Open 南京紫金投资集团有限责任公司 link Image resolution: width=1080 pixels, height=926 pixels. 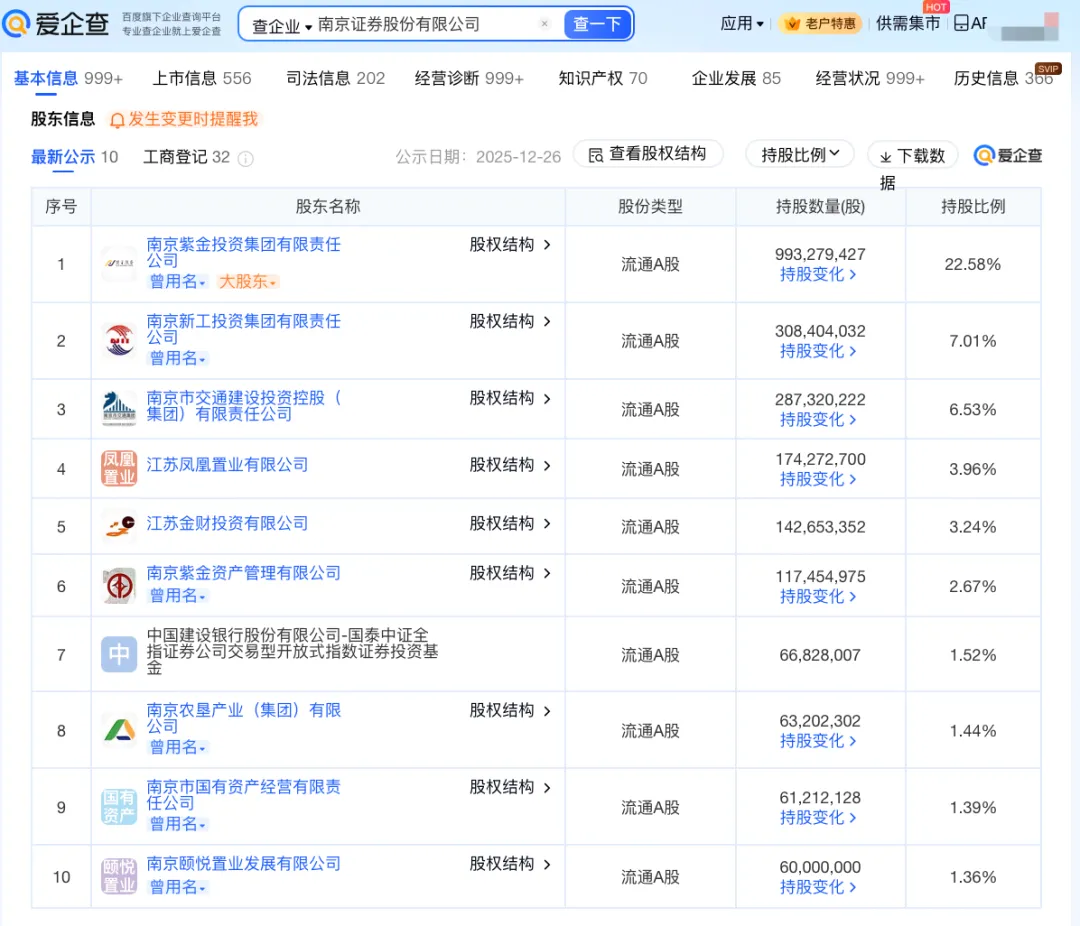(243, 252)
